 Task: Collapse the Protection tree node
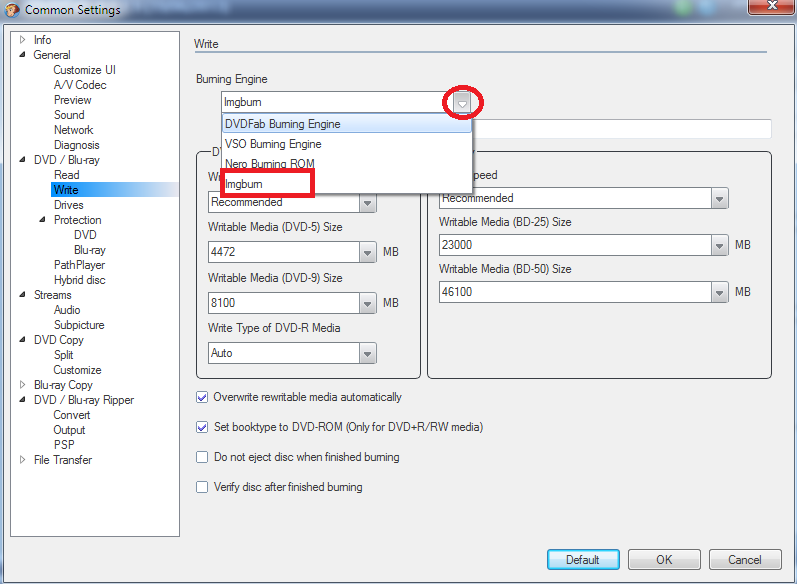[43, 220]
